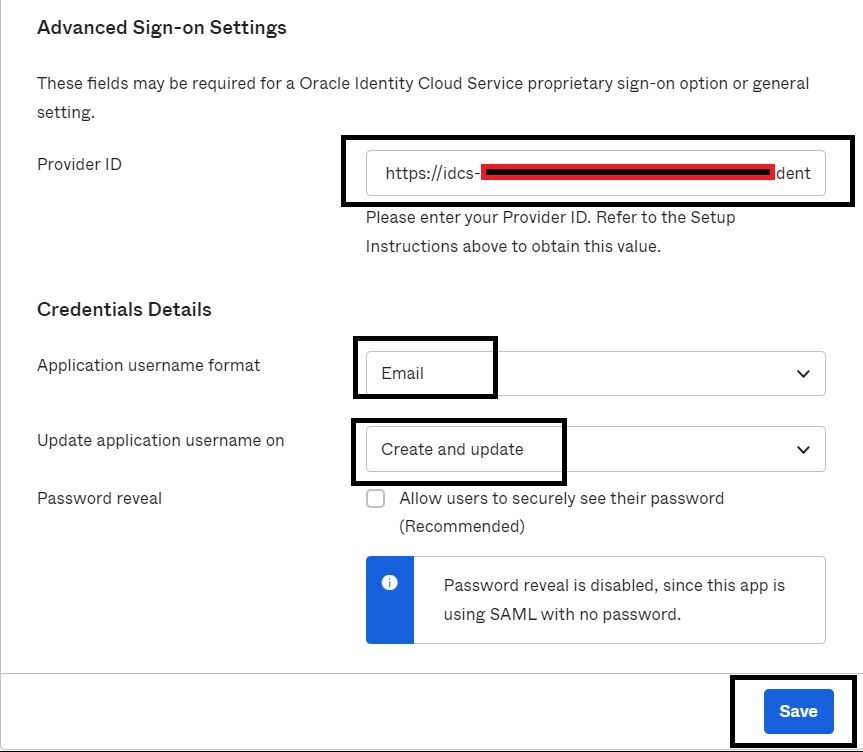
Task: Click the Credentials Details heading
Action: (x=124, y=309)
